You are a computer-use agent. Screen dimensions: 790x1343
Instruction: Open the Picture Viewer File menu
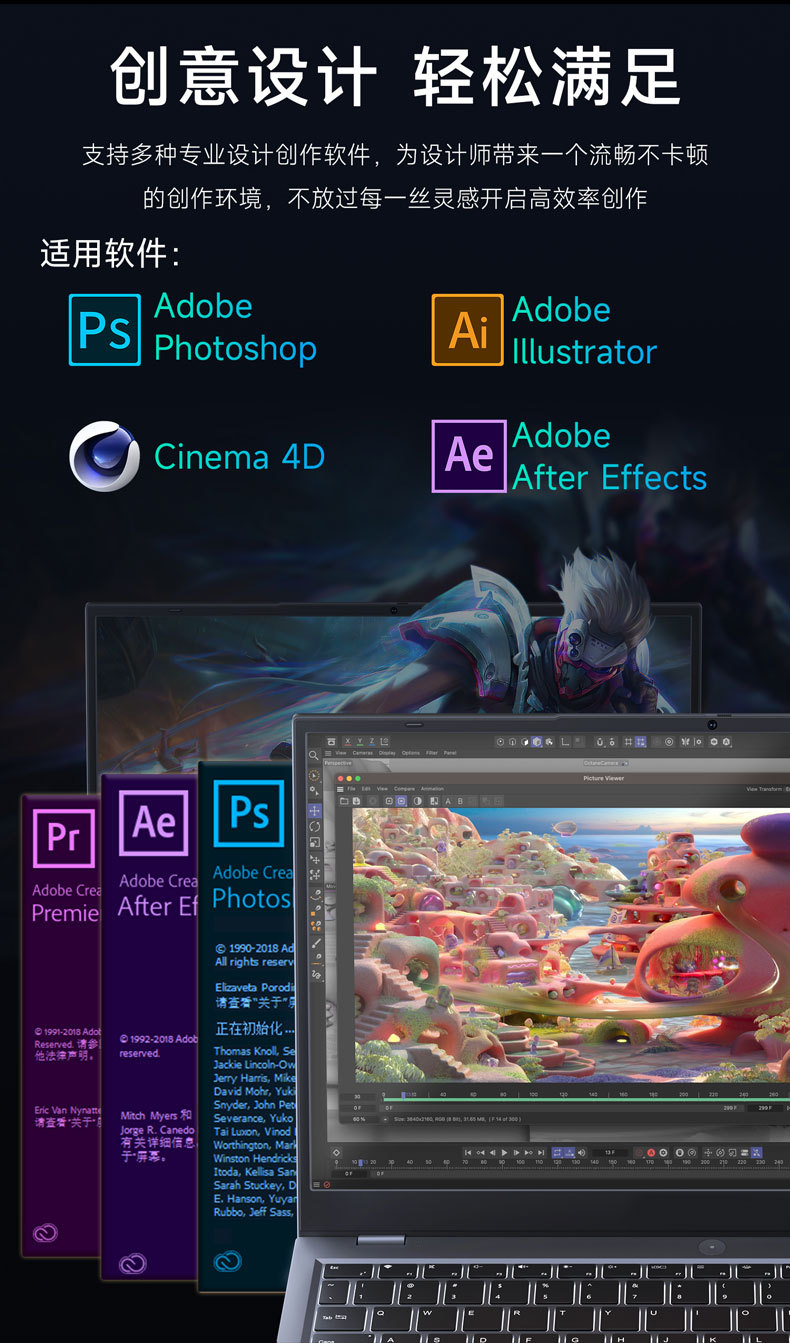coord(351,788)
